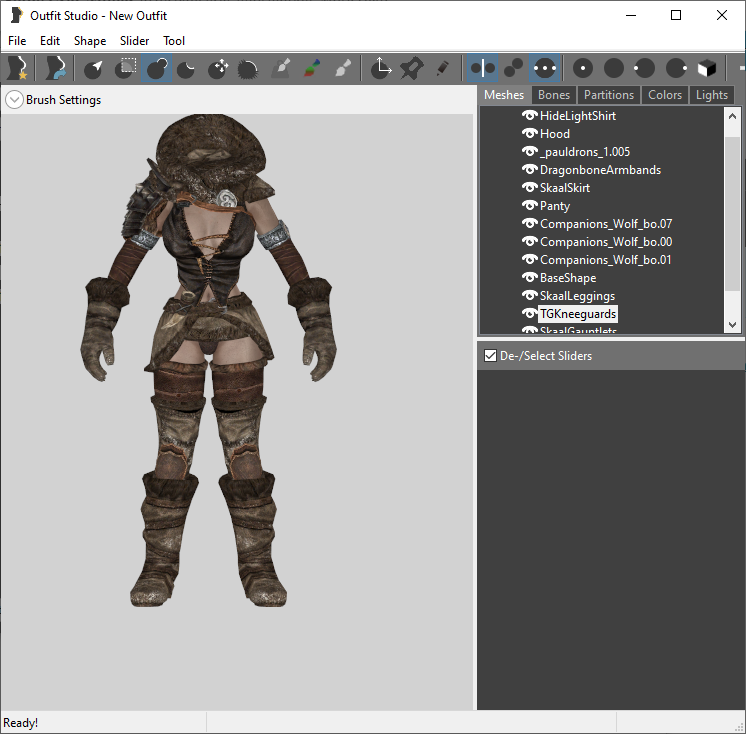Activate the Pivot pin tool
Screen dimensions: 746x734
(412, 69)
